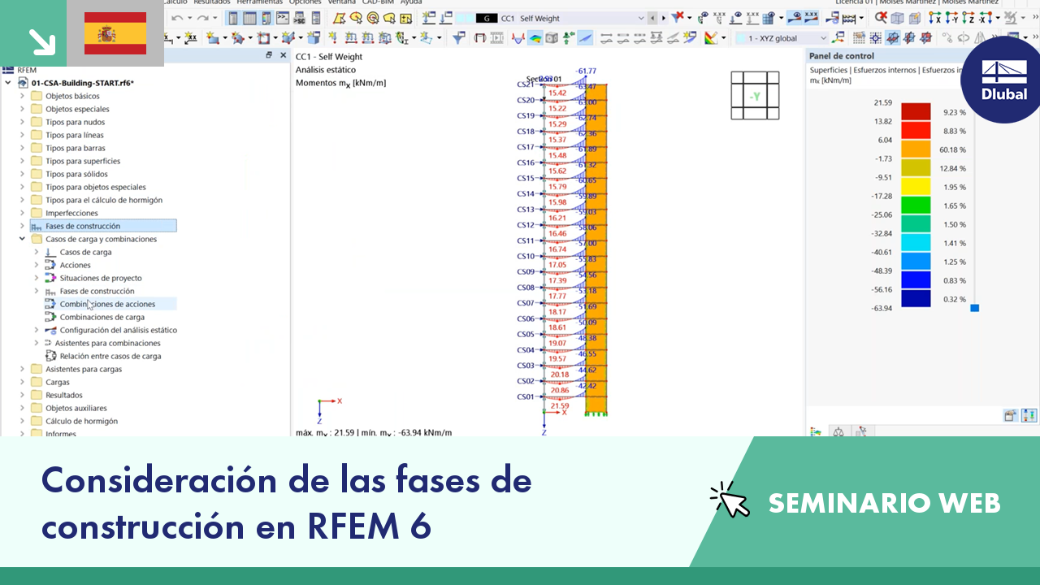Click the color gradient display icon
1040x585 pixels.
click(710, 38)
